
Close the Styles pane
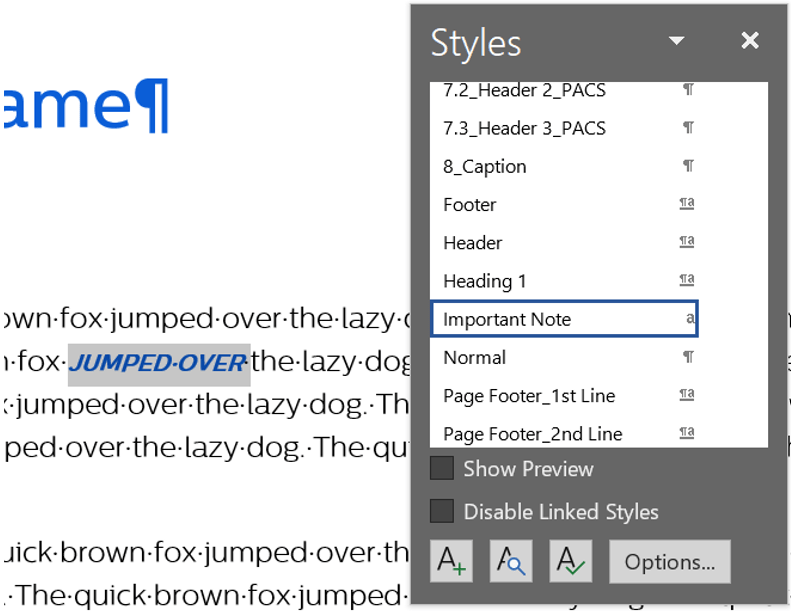[750, 41]
